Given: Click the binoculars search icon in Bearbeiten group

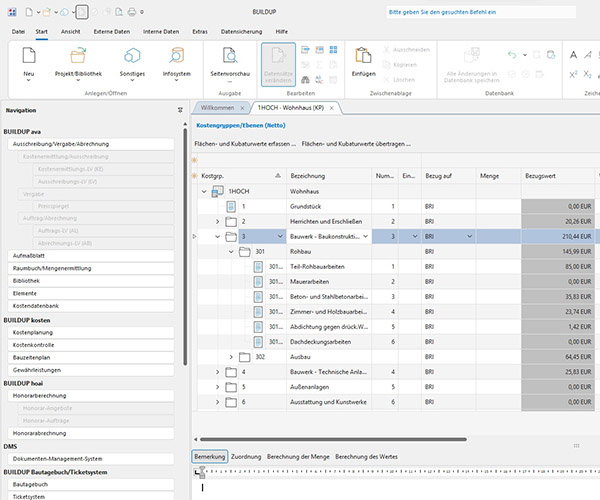Looking at the screenshot, I should 305,80.
